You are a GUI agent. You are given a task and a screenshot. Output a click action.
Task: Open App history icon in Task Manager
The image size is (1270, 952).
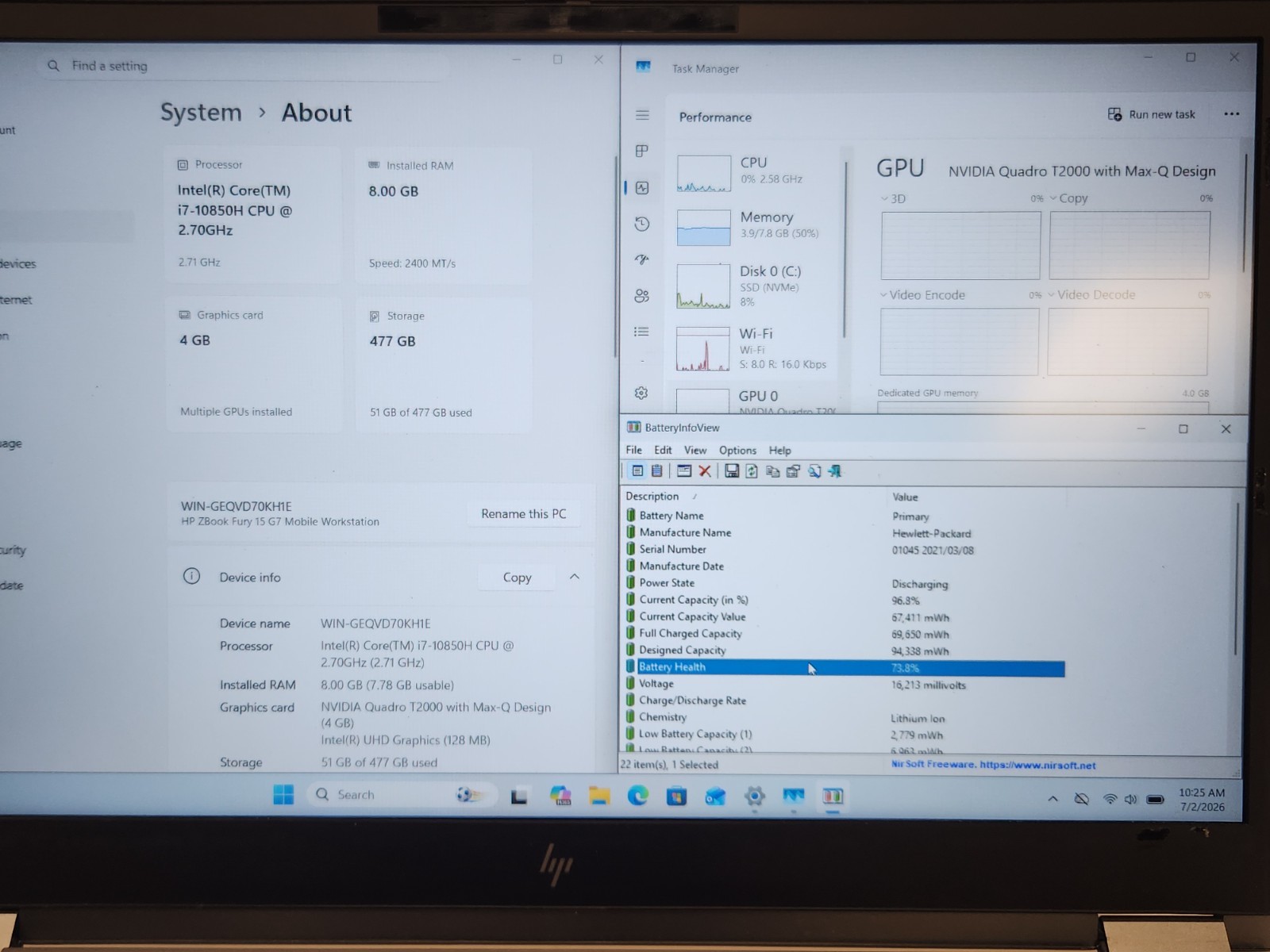(642, 224)
